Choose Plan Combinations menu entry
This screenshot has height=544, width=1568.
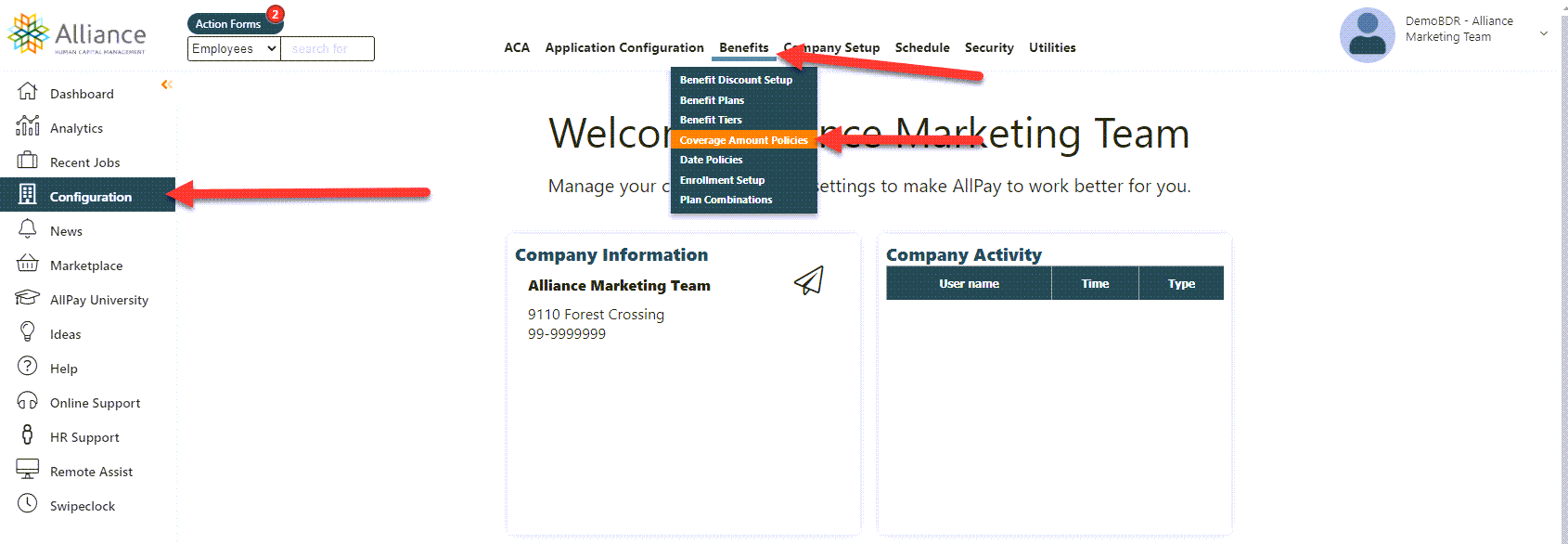(x=744, y=200)
